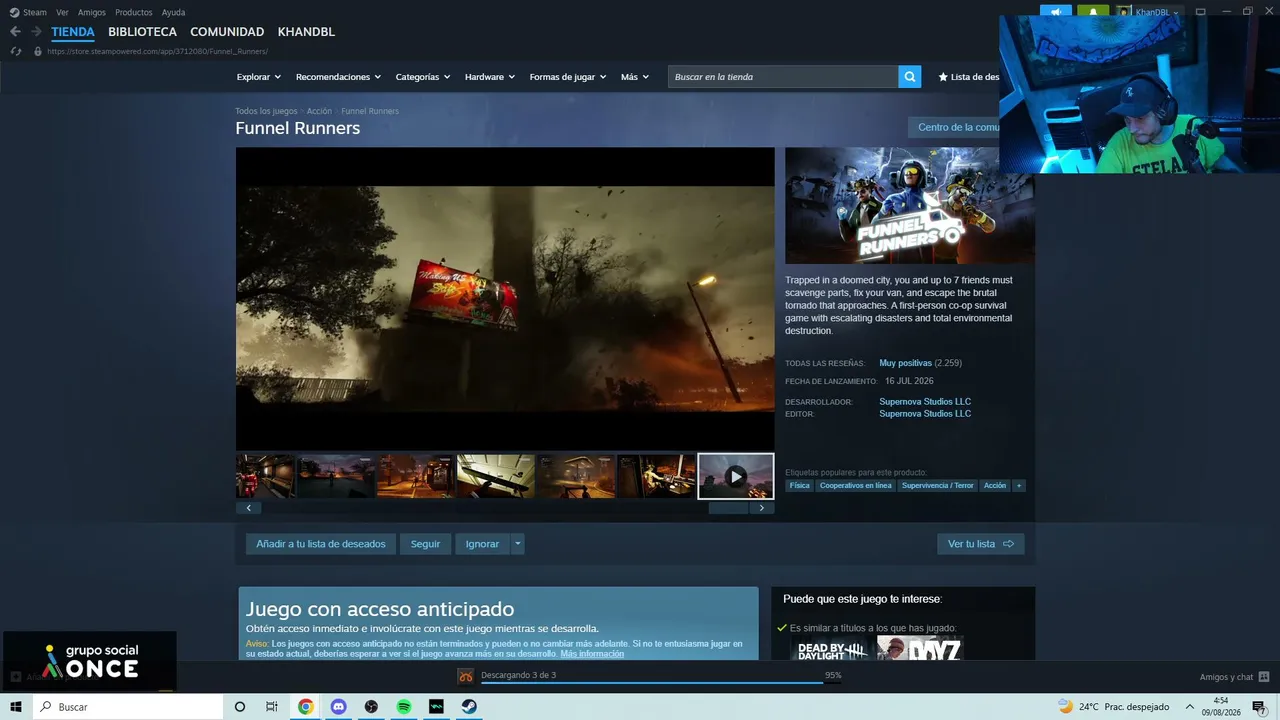Viewport: 1280px width, 720px height.
Task: Open the Categorías dropdown
Action: point(423,77)
